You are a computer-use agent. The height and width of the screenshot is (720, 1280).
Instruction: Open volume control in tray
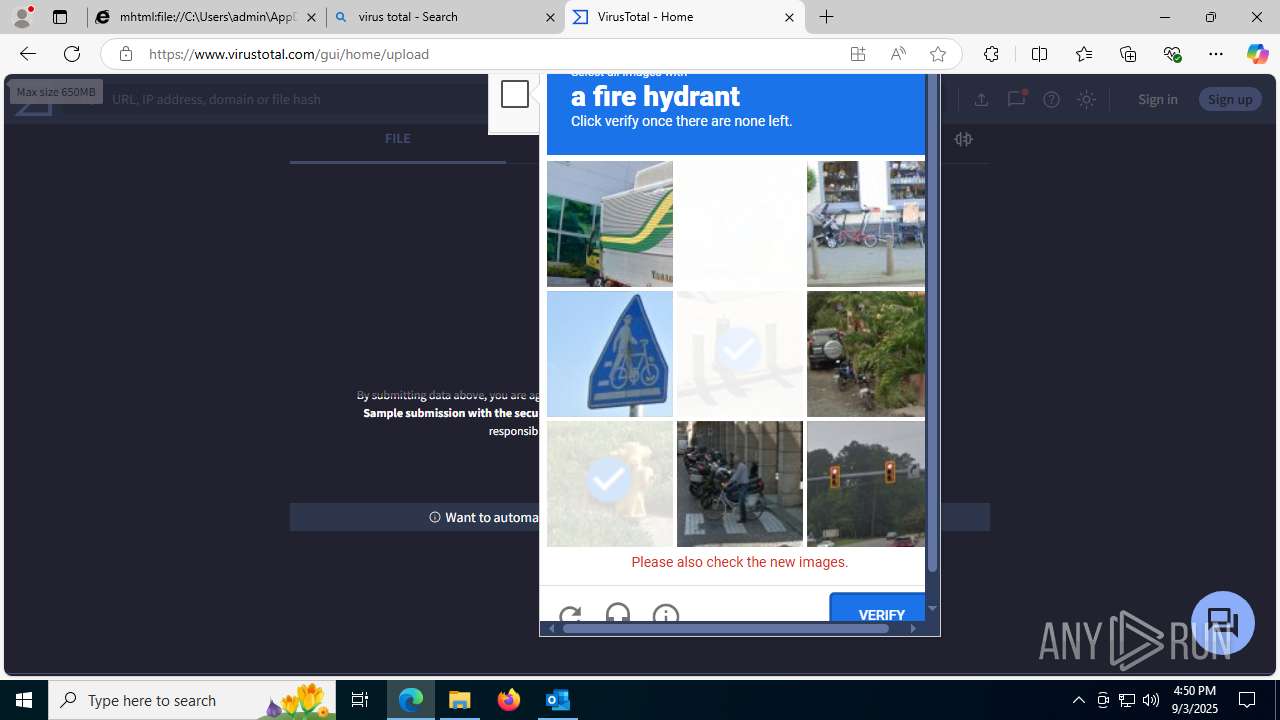tap(1150, 700)
